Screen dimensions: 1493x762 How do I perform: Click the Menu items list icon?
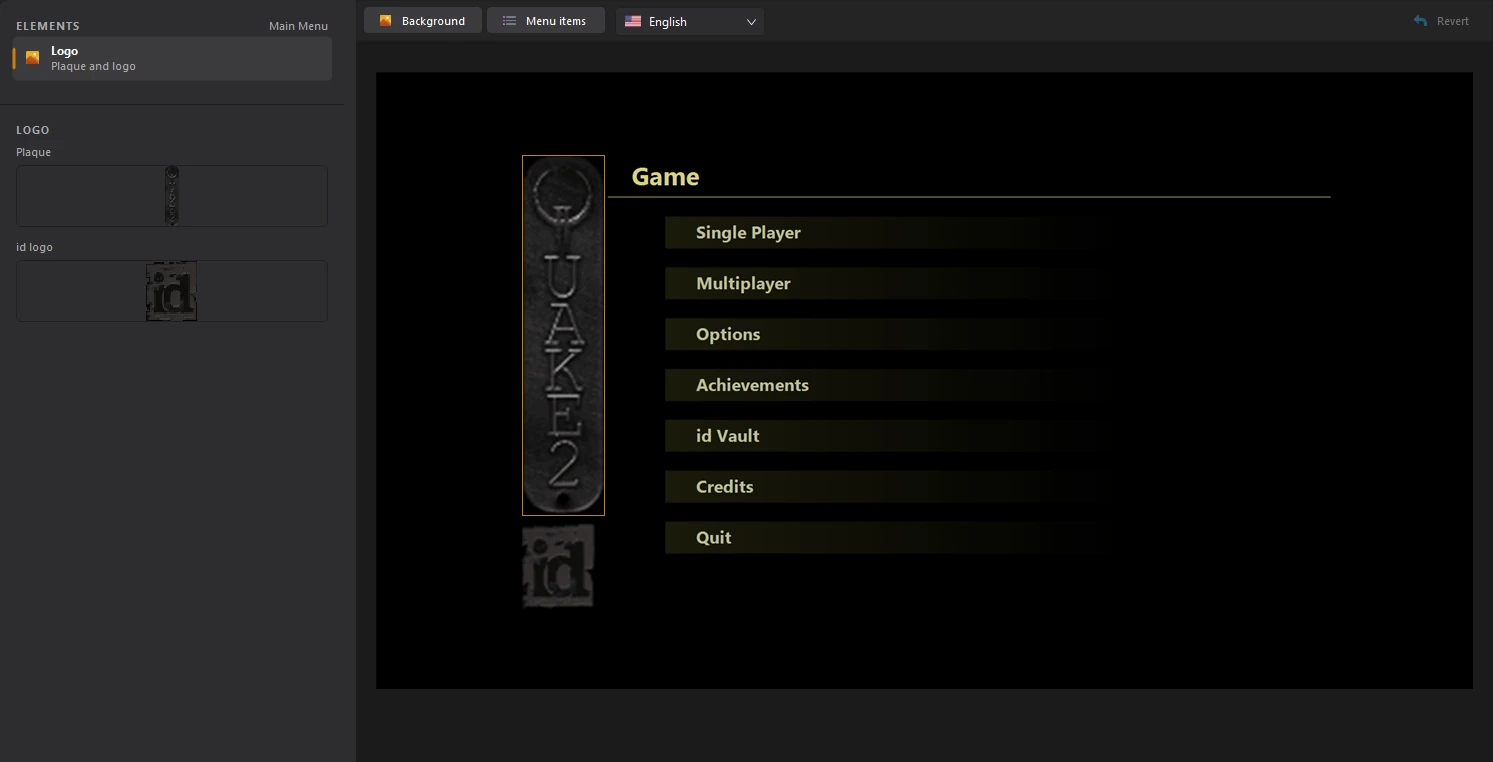tap(509, 21)
